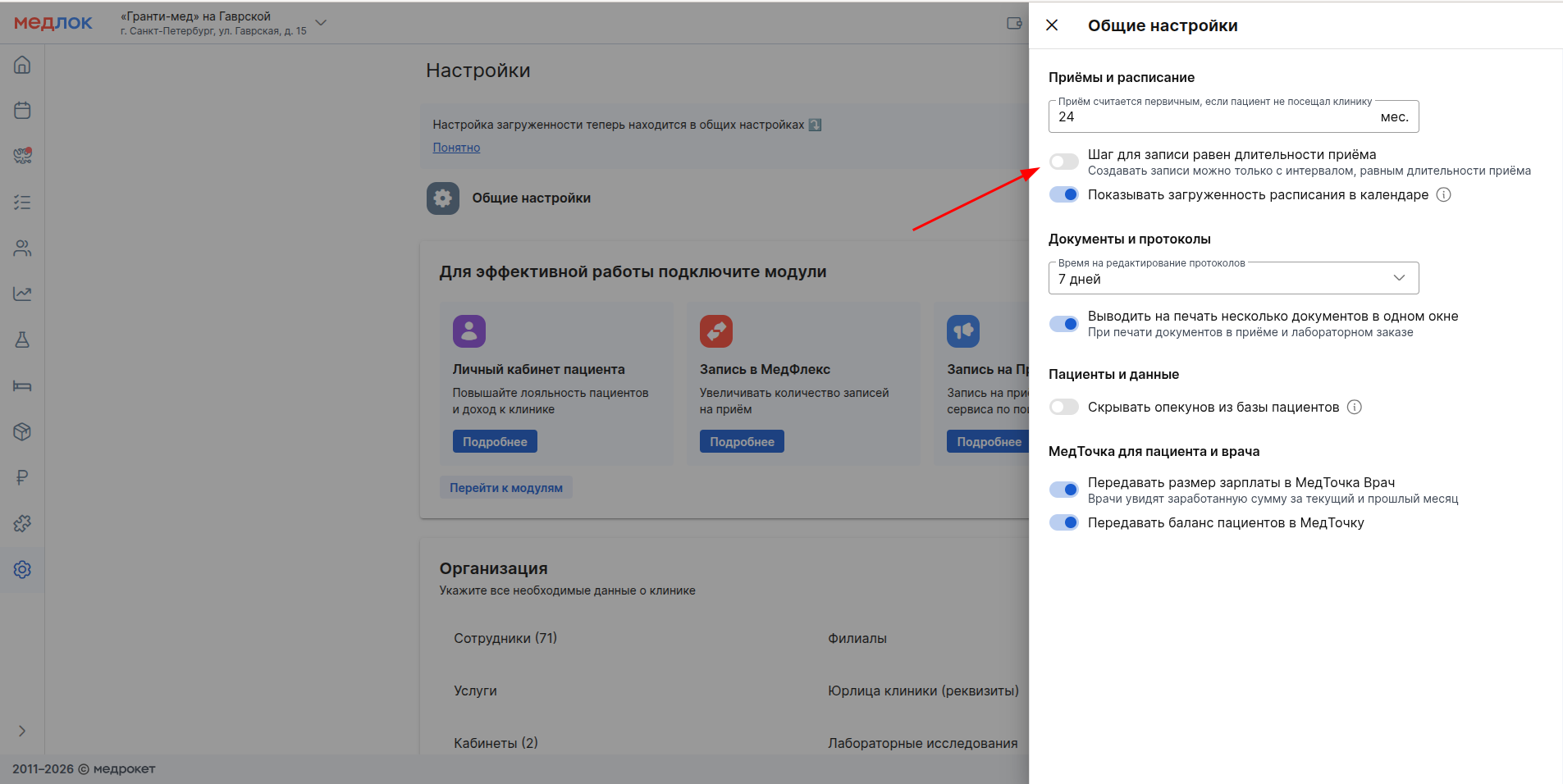Click the Понятно link

pyautogui.click(x=456, y=148)
